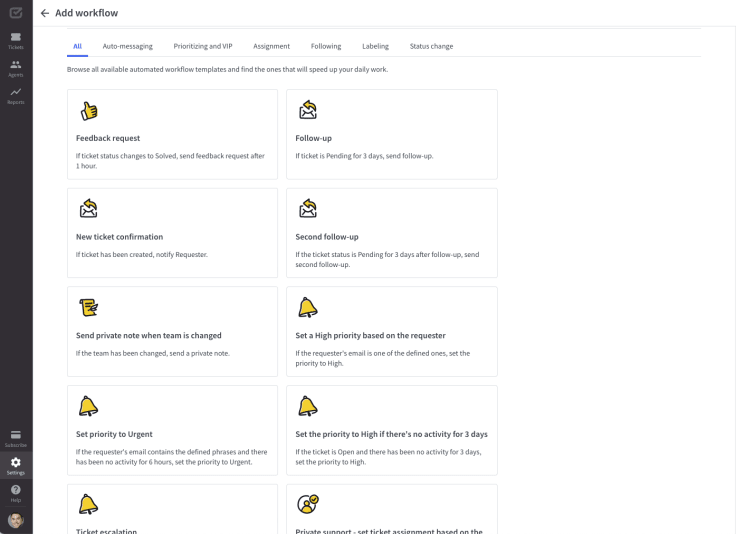Screen dimensions: 736x534
Task: Click 'If the requester's email is one of' description
Action: tap(383, 358)
